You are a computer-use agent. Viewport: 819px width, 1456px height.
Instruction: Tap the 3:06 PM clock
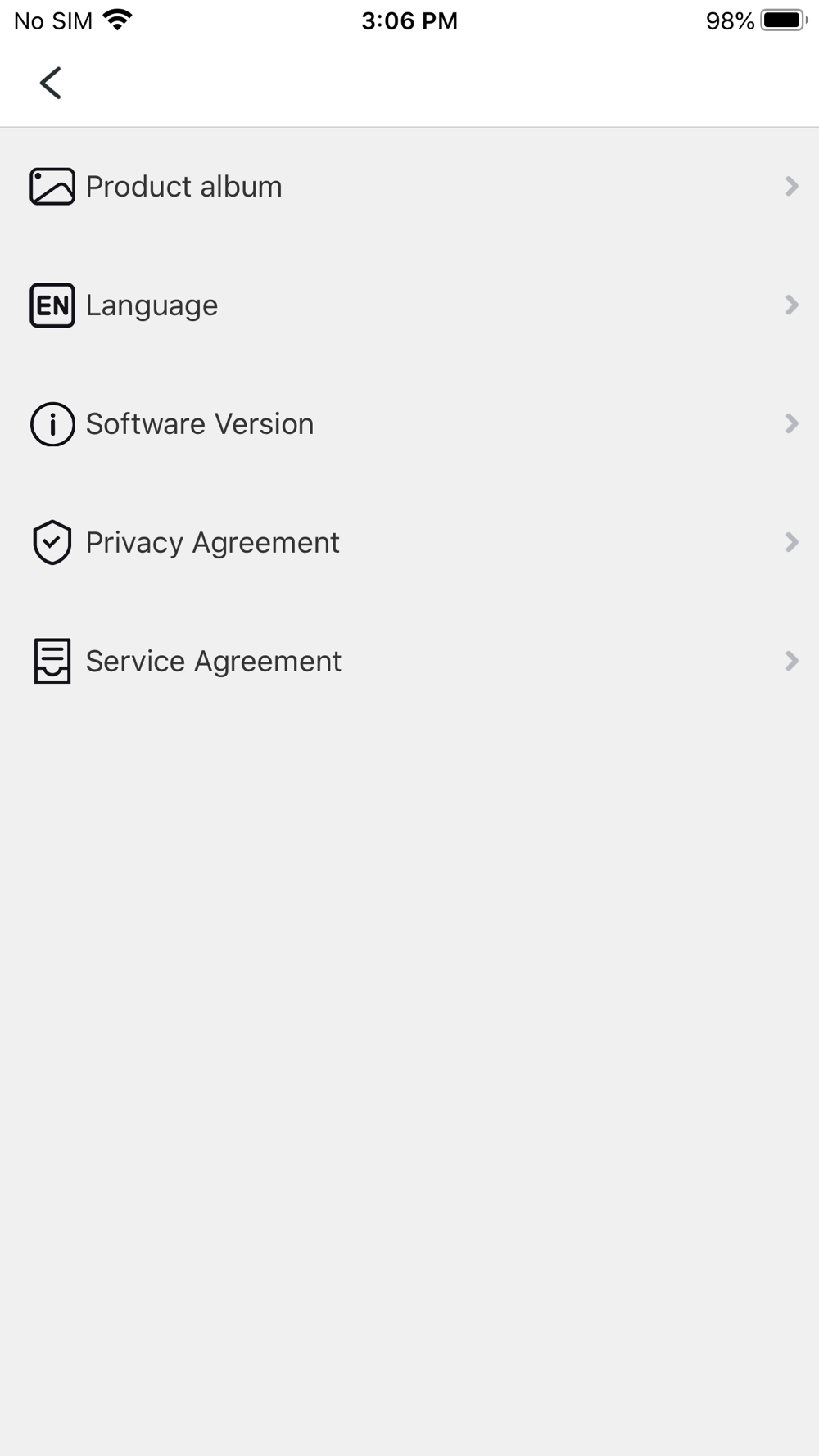(409, 20)
